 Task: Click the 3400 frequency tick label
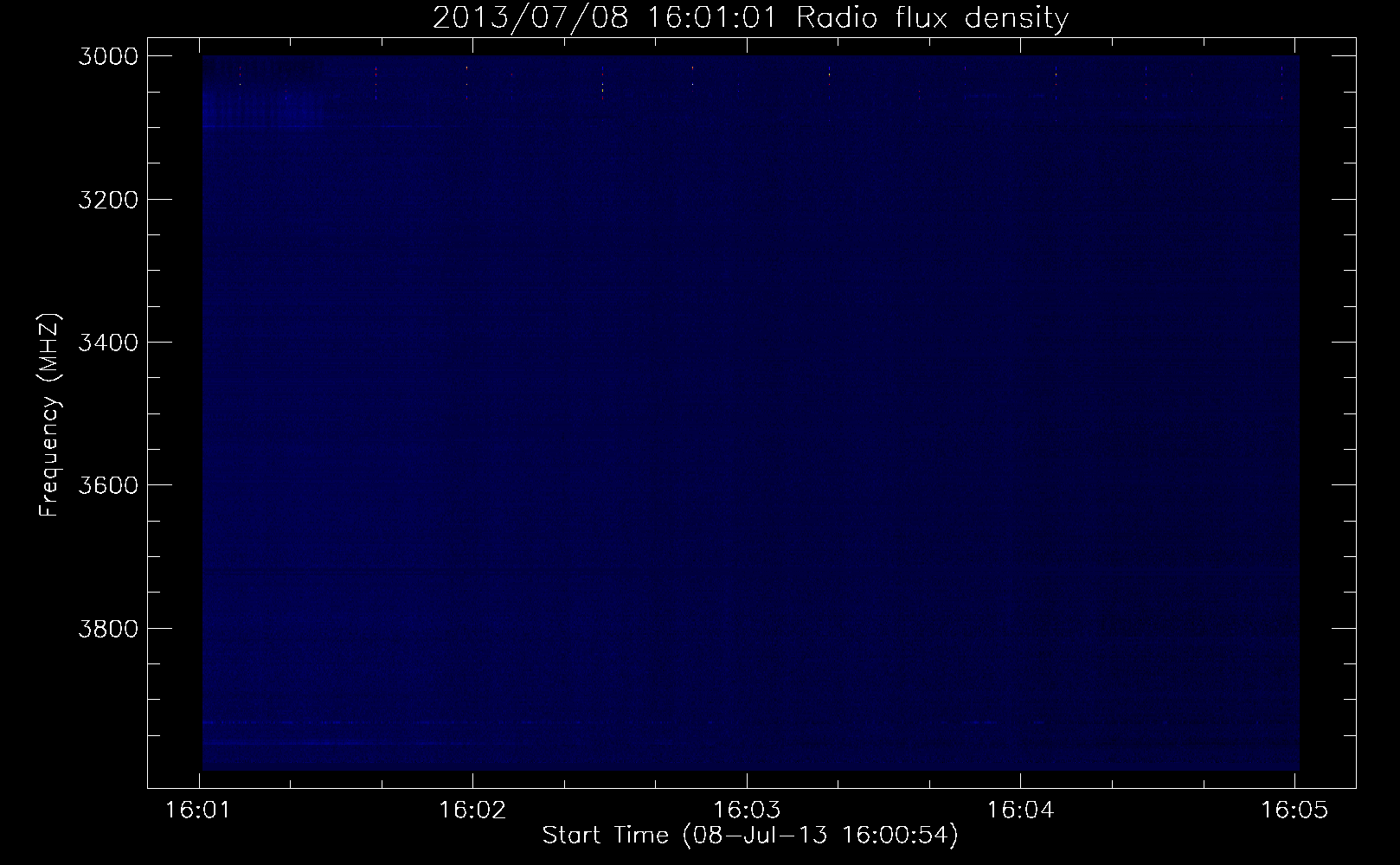(108, 343)
